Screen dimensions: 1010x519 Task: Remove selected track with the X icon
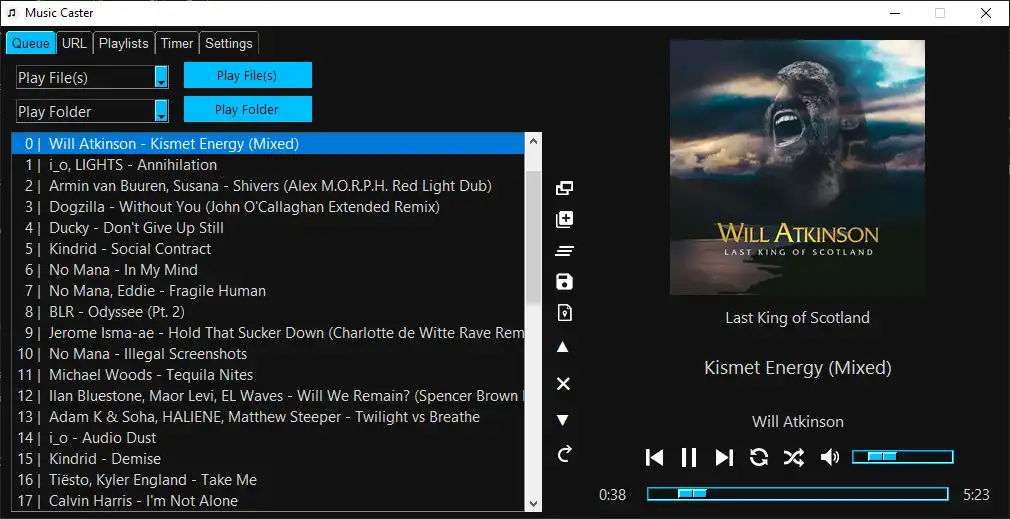pos(563,384)
